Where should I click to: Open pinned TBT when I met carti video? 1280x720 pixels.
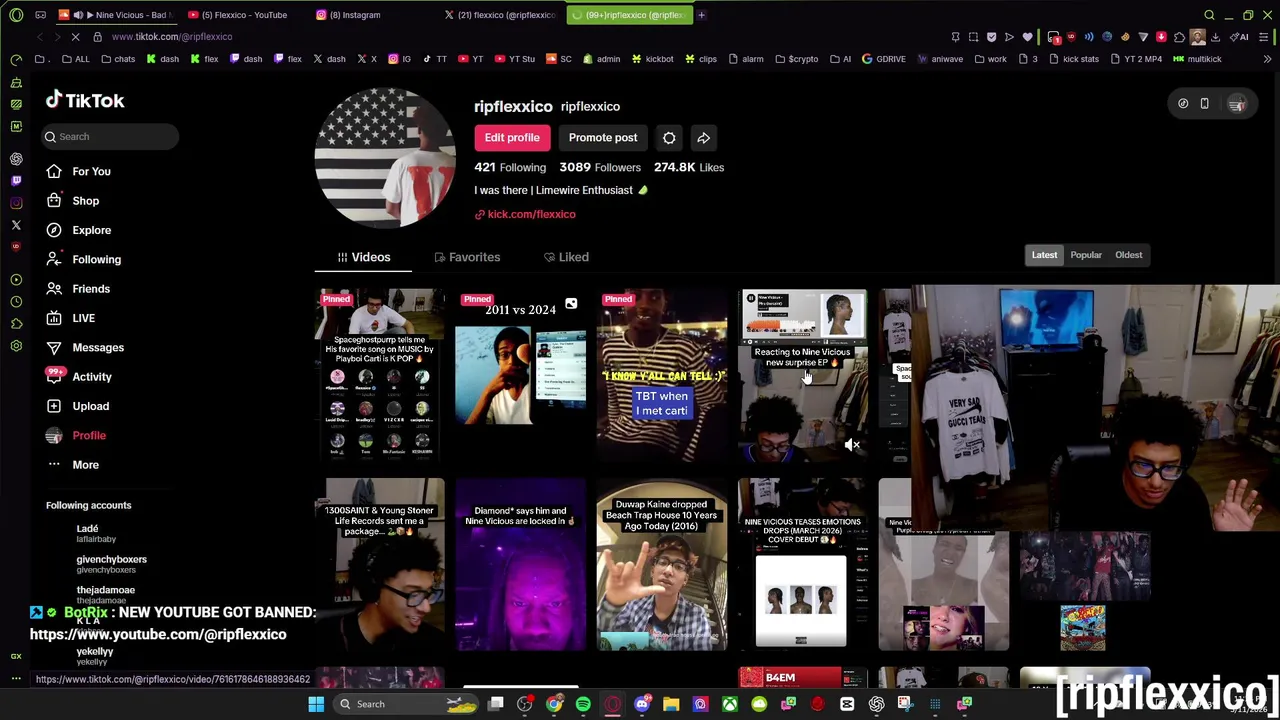click(662, 375)
